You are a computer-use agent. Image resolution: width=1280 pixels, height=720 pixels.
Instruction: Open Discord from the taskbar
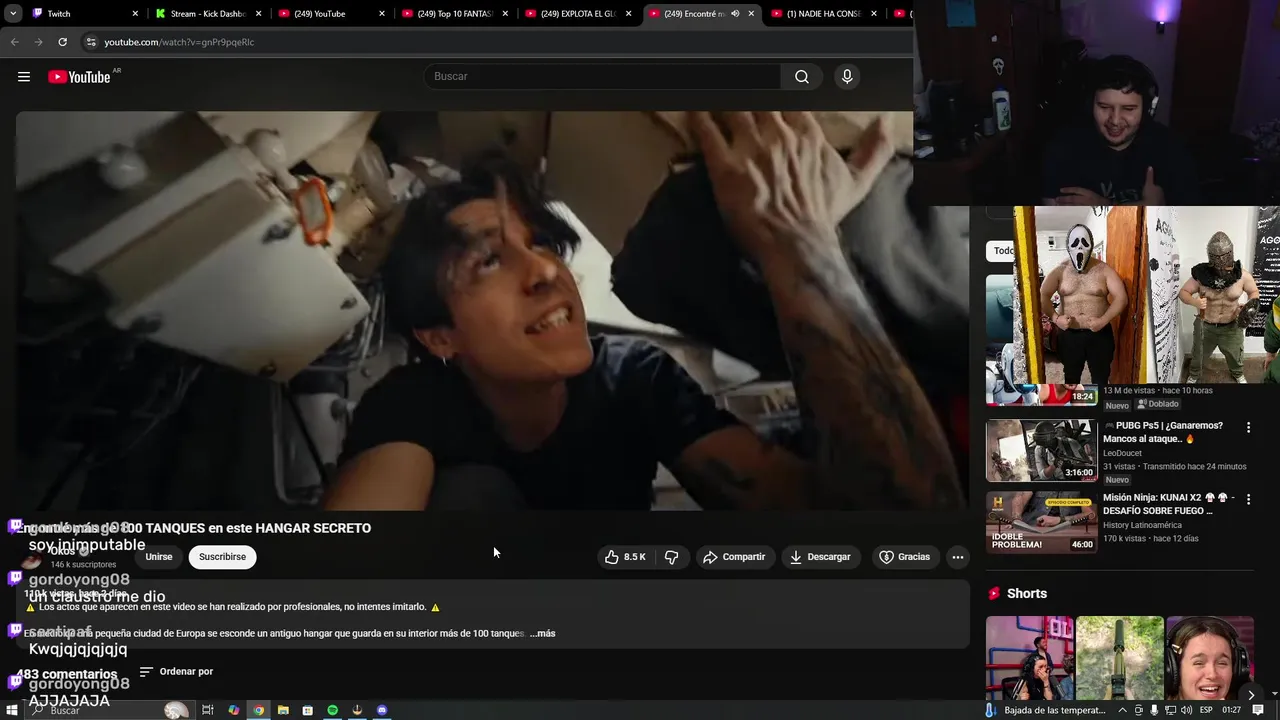(382, 710)
